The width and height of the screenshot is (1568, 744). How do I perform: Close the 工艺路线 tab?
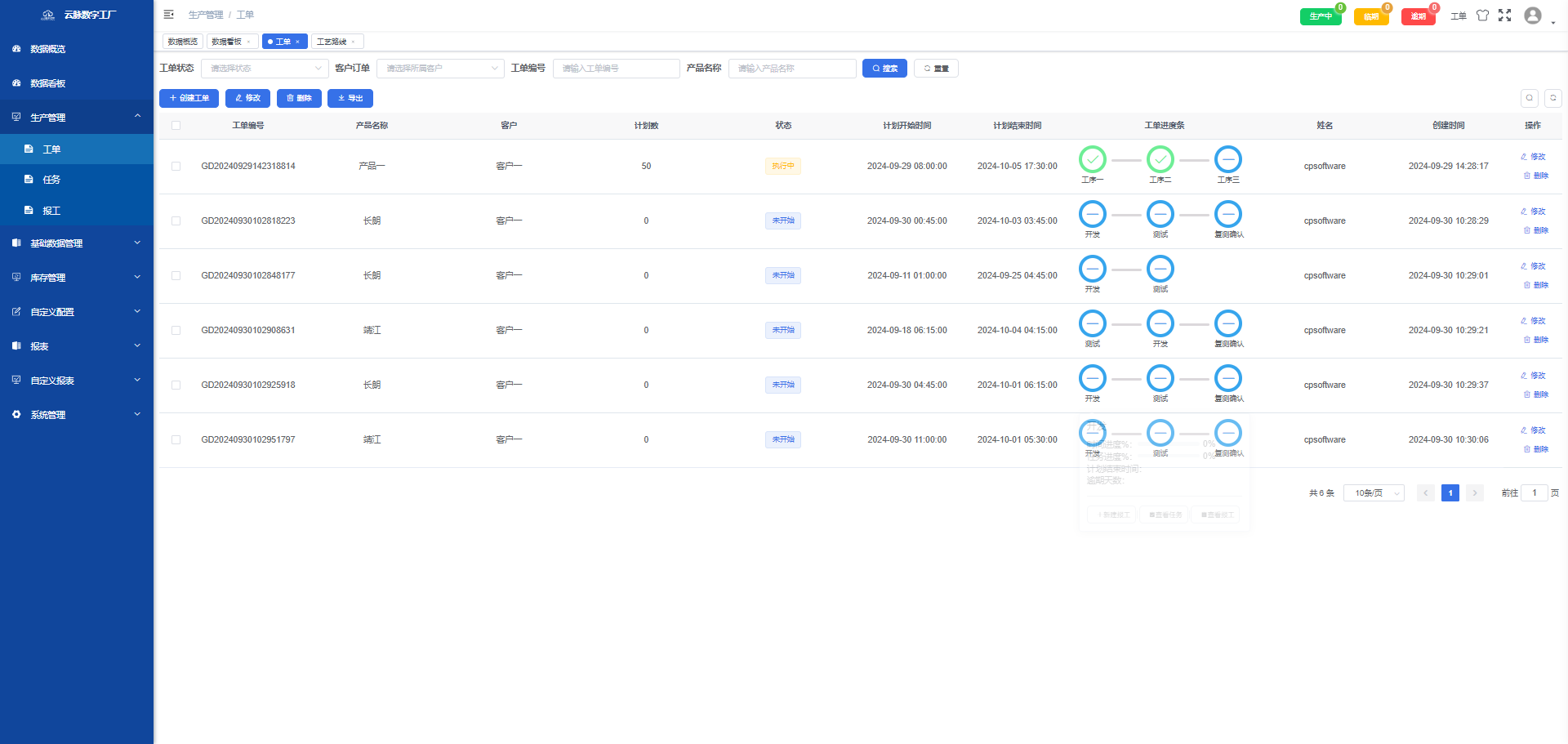(353, 42)
